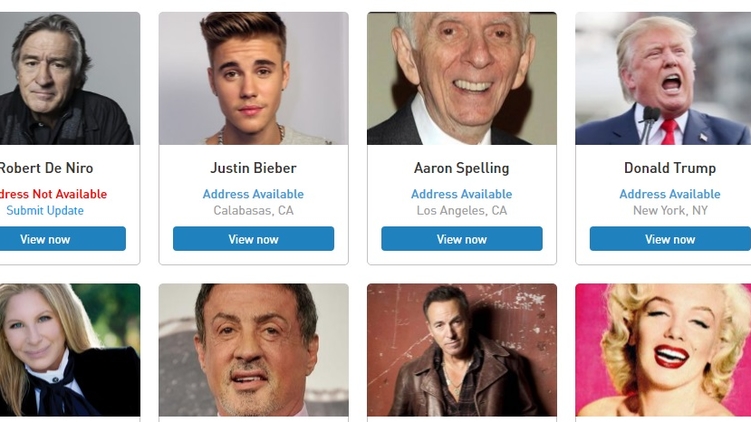Click the Submit Update link
This screenshot has height=422, width=751.
pyautogui.click(x=45, y=211)
